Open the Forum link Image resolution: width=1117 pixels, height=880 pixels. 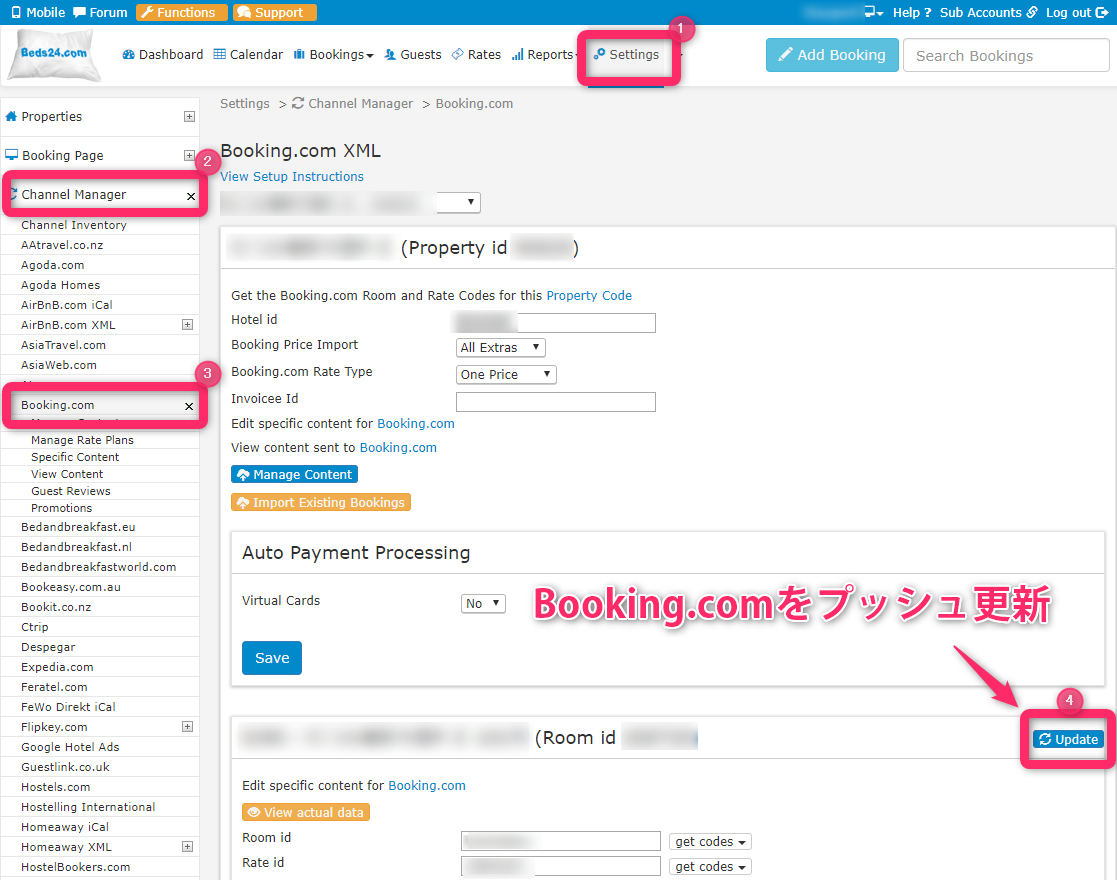tap(100, 12)
